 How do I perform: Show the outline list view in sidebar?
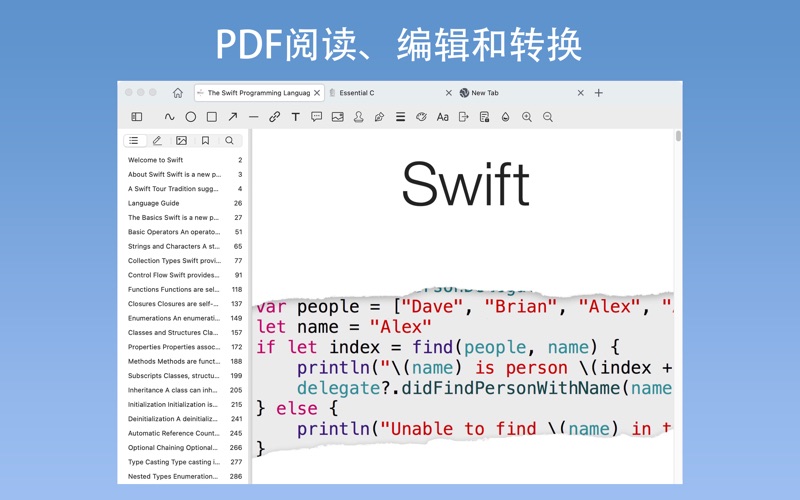coord(133,141)
